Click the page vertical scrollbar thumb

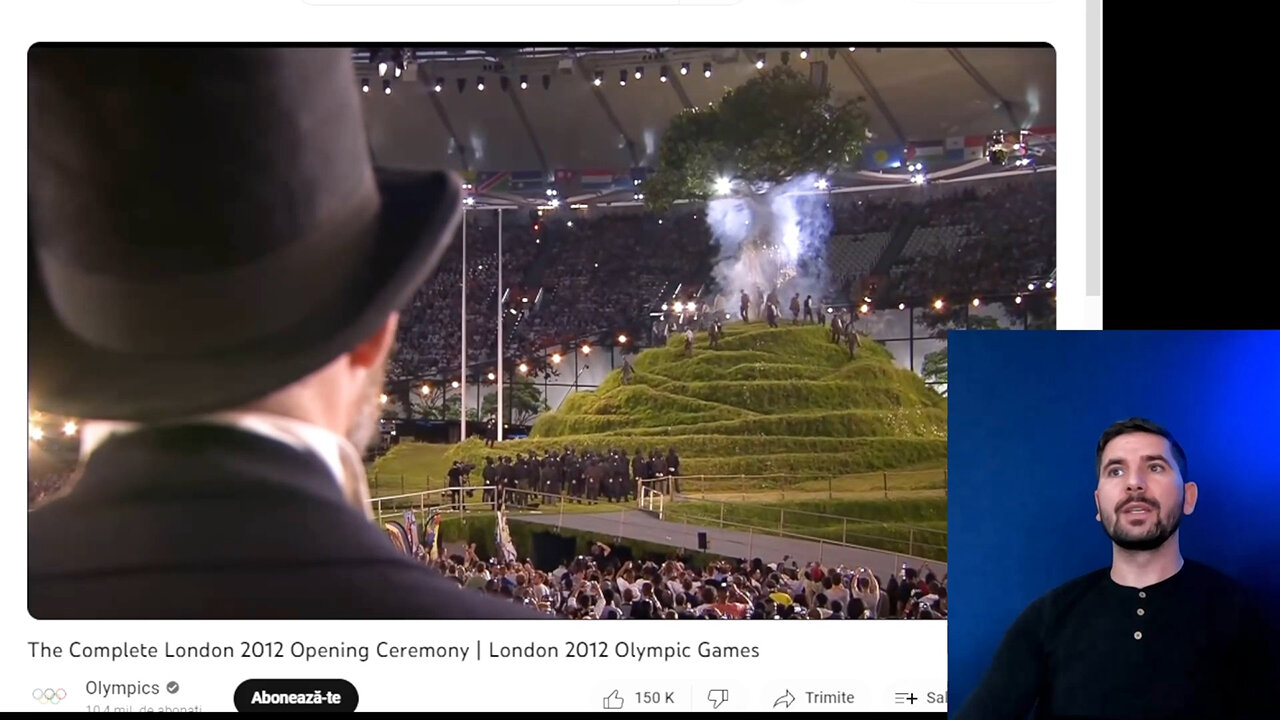tap(1094, 148)
